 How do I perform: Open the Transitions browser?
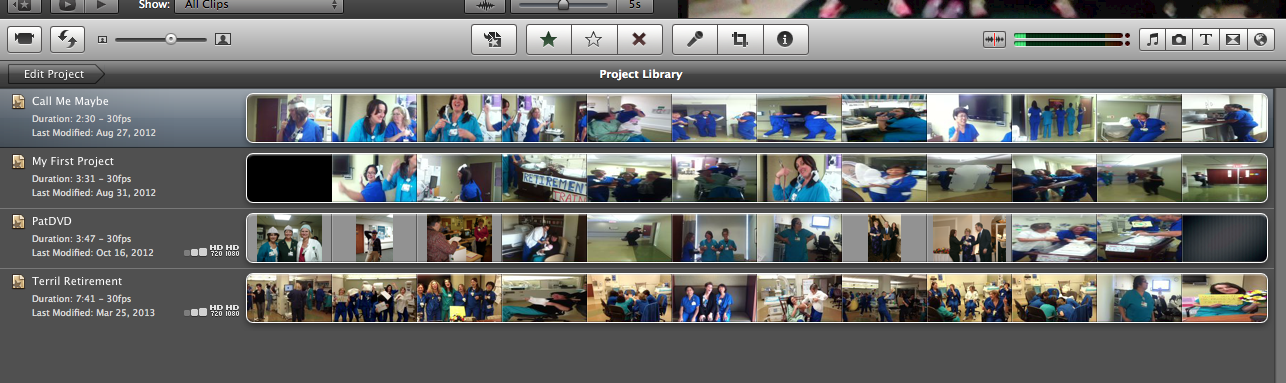pos(1232,40)
